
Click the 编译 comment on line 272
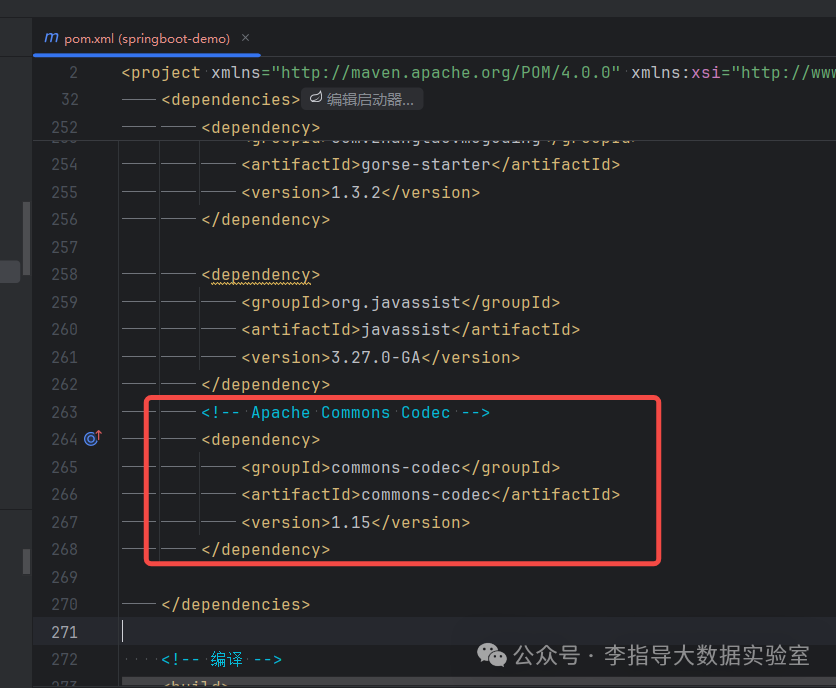pyautogui.click(x=221, y=659)
